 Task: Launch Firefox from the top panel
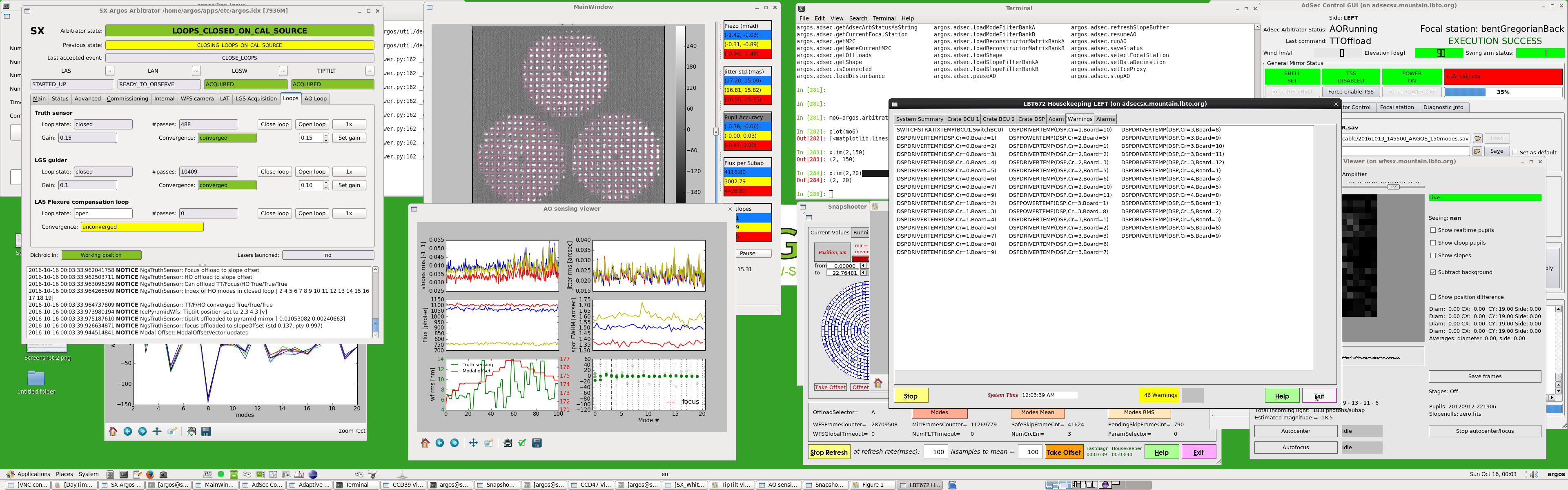pos(150,474)
